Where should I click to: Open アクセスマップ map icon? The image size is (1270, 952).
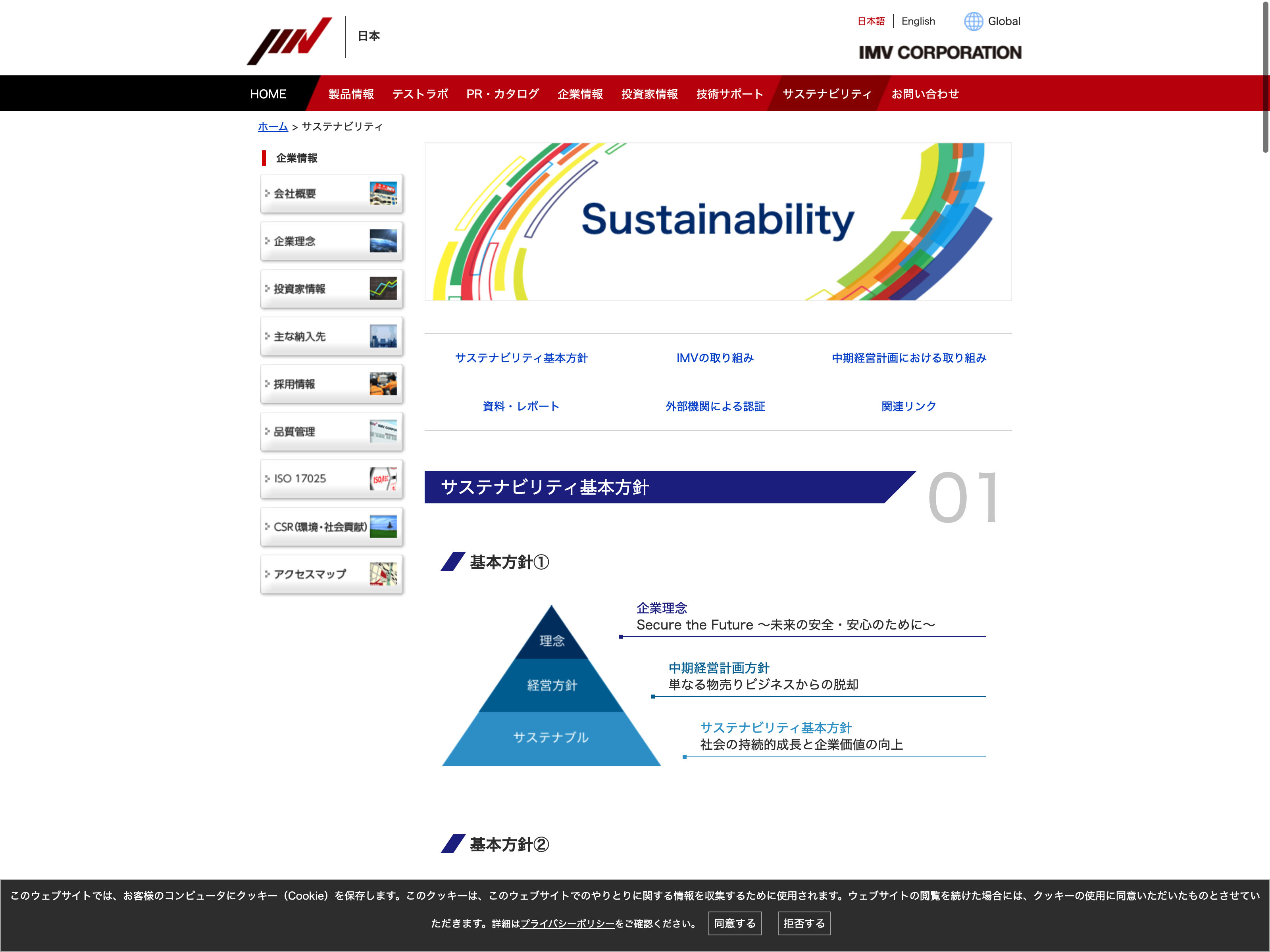383,574
